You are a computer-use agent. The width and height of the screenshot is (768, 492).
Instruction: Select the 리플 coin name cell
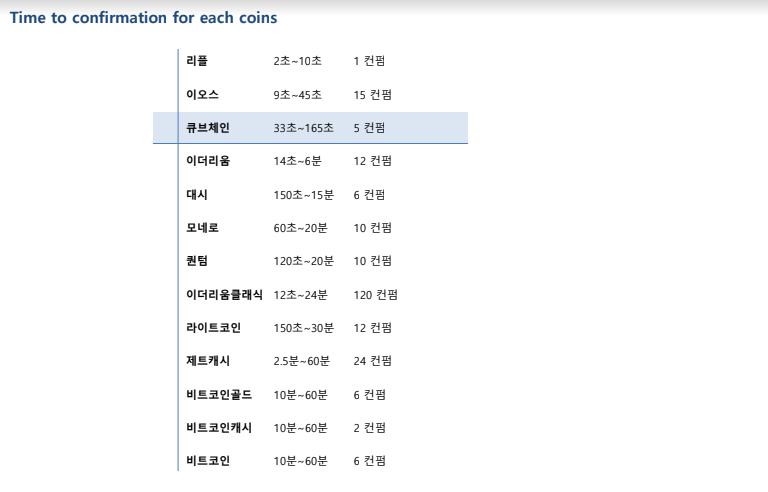pos(197,61)
